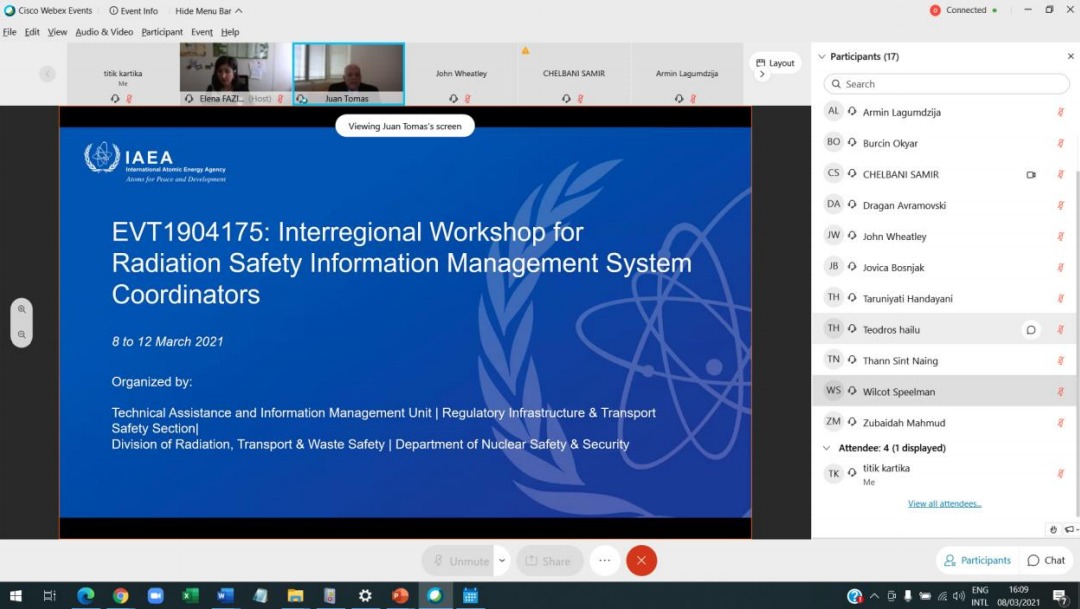Viewport: 1080px width, 609px height.
Task: Open chat with Teodros hailu
Action: (1031, 330)
